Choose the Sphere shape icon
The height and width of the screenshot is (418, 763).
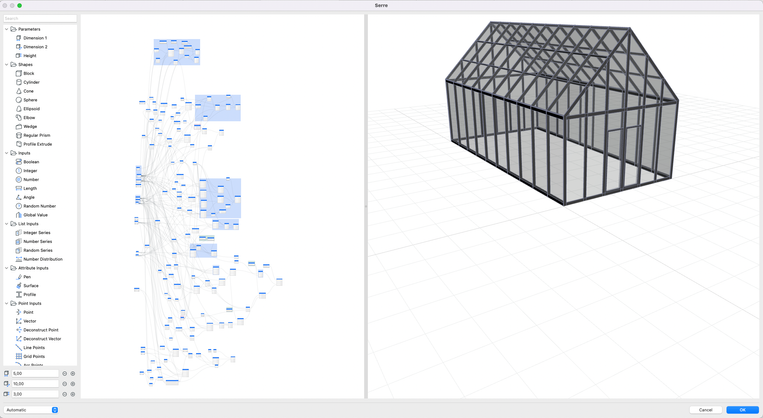(x=18, y=100)
